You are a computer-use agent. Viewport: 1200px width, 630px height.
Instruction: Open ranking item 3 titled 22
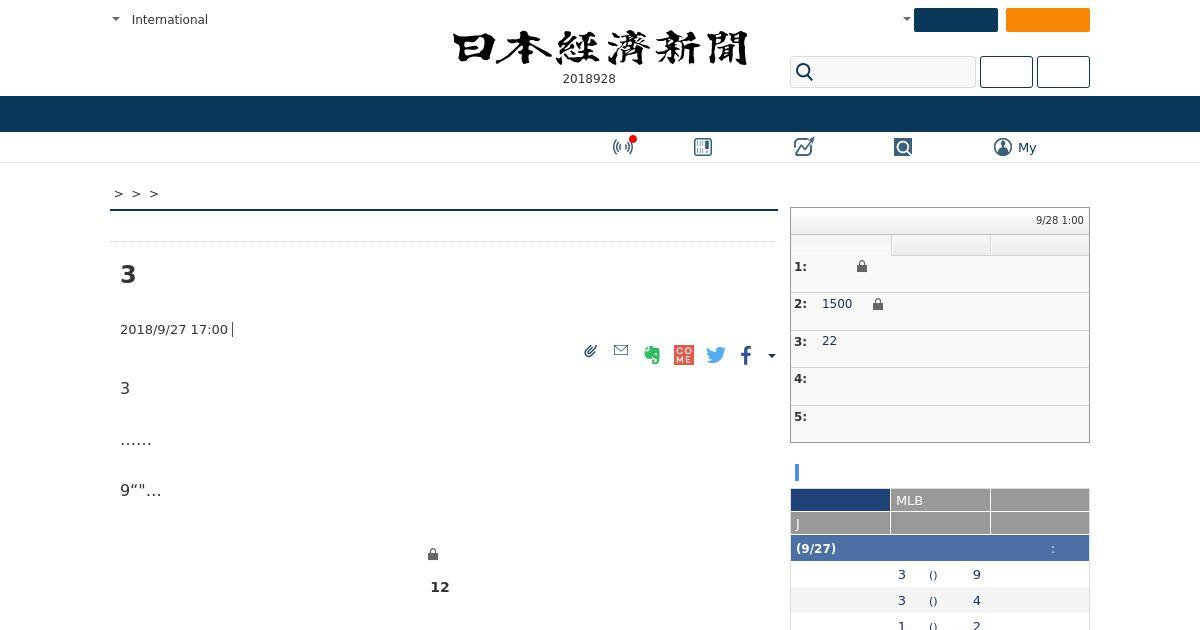tap(829, 341)
